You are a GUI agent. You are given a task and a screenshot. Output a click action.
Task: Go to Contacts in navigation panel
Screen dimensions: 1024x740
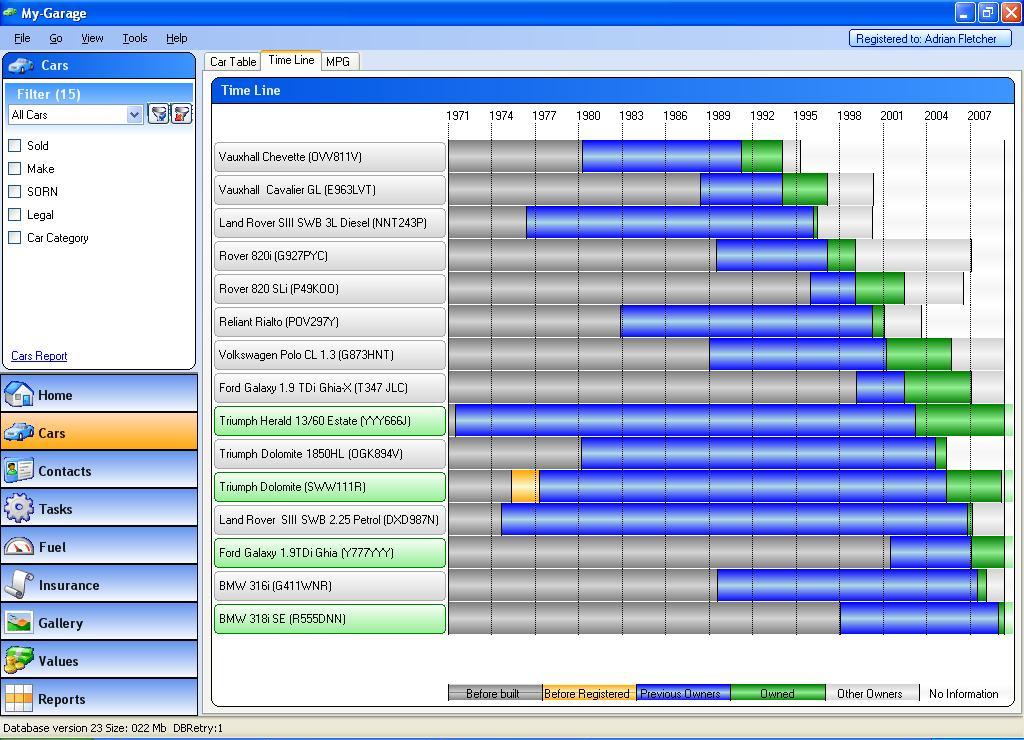point(99,471)
